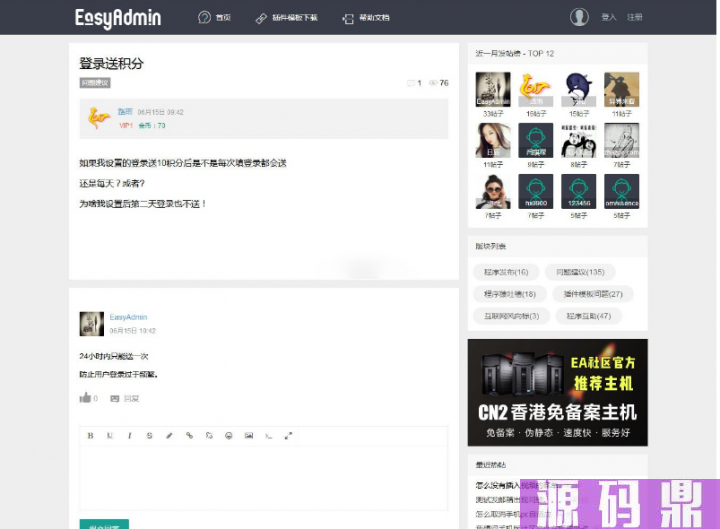Image resolution: width=720 pixels, height=529 pixels.
Task: Click the comment count icon showing 1
Action: 411,83
